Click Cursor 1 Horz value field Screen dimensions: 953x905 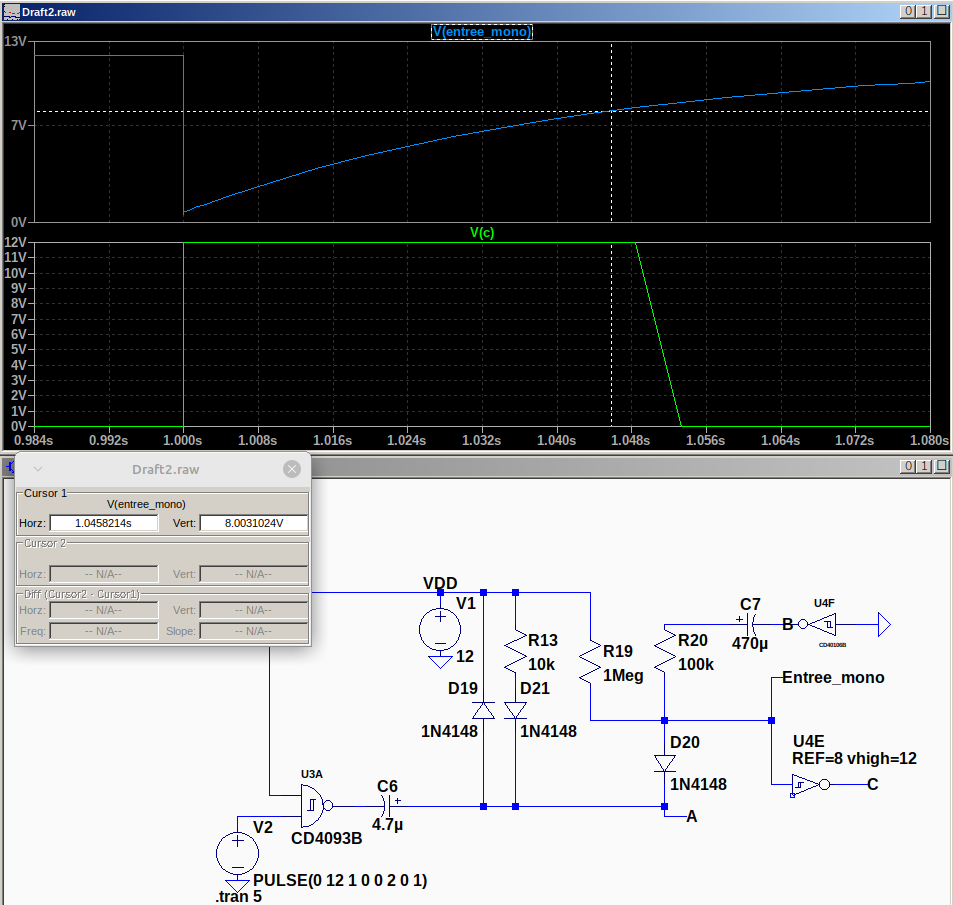pos(104,523)
